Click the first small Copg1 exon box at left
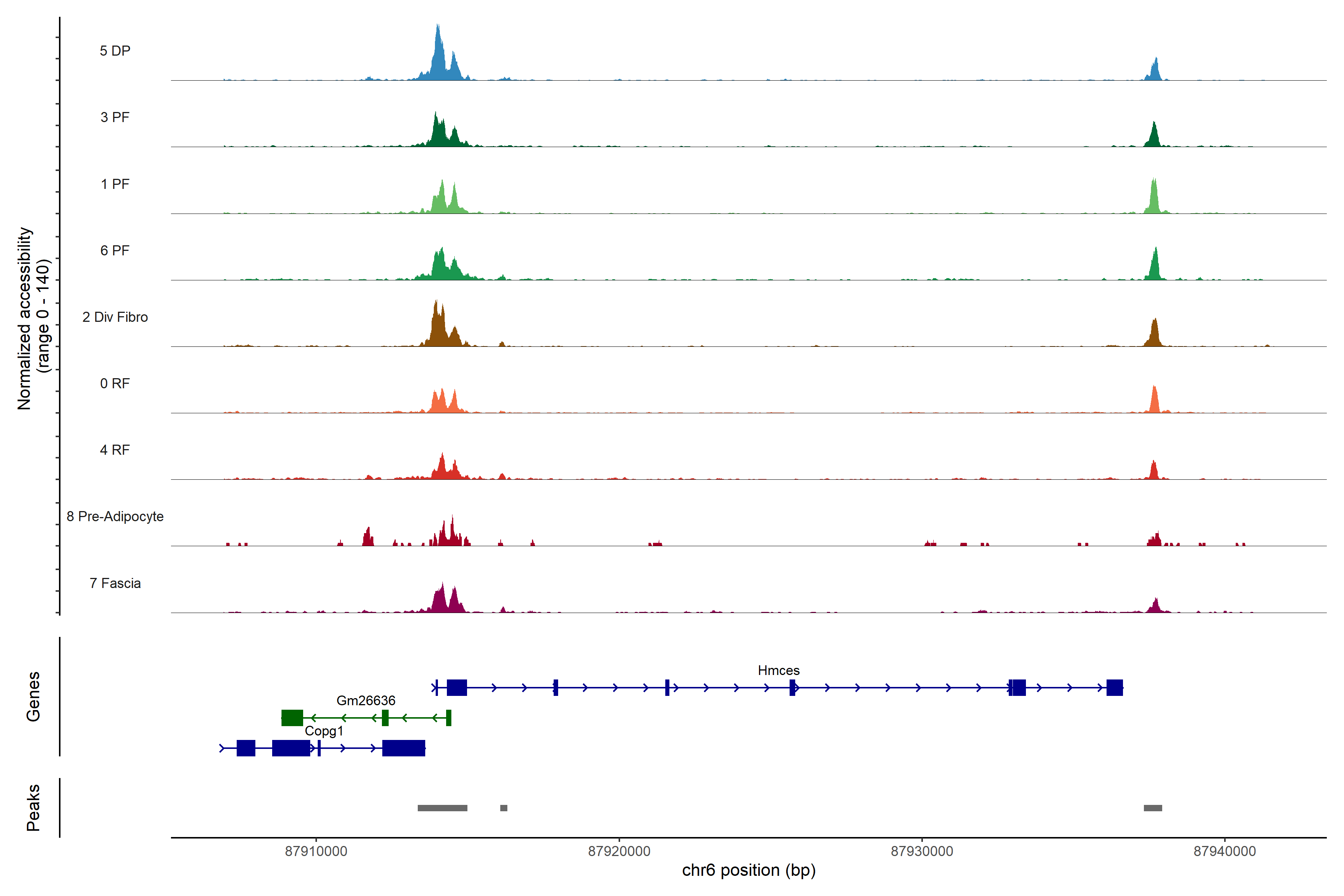This screenshot has width=1344, height=896. [246, 748]
